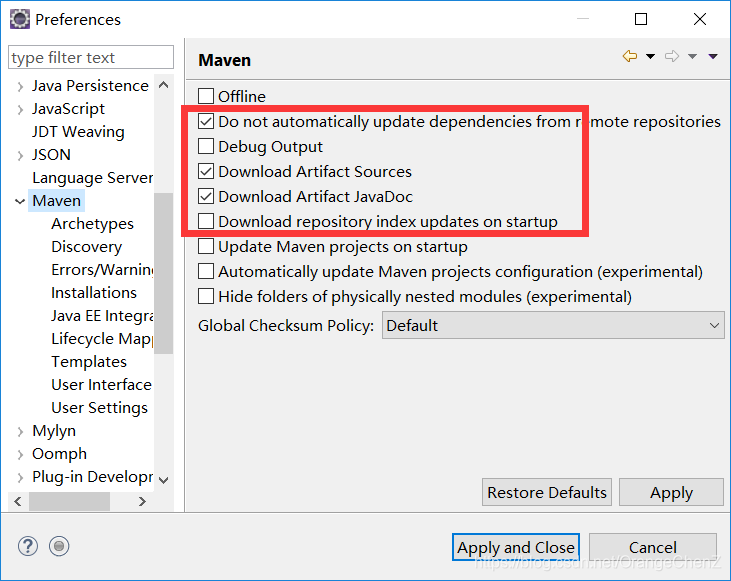This screenshot has height=581, width=731.
Task: Open Installations under Maven
Action: click(94, 293)
